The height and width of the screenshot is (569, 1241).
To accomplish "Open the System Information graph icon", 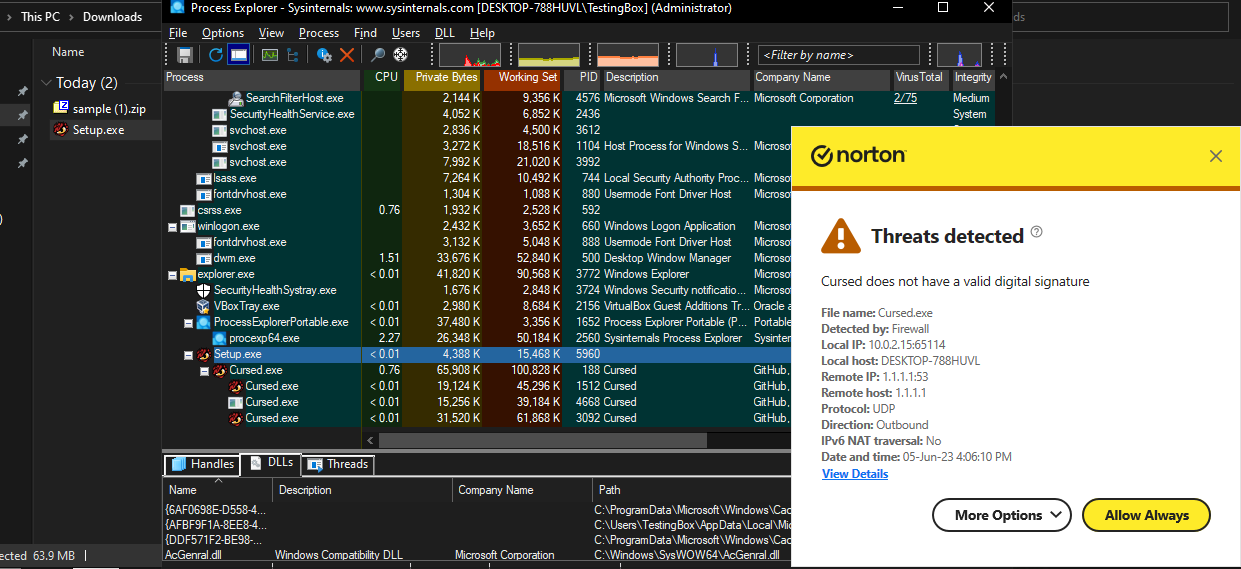I will [269, 55].
